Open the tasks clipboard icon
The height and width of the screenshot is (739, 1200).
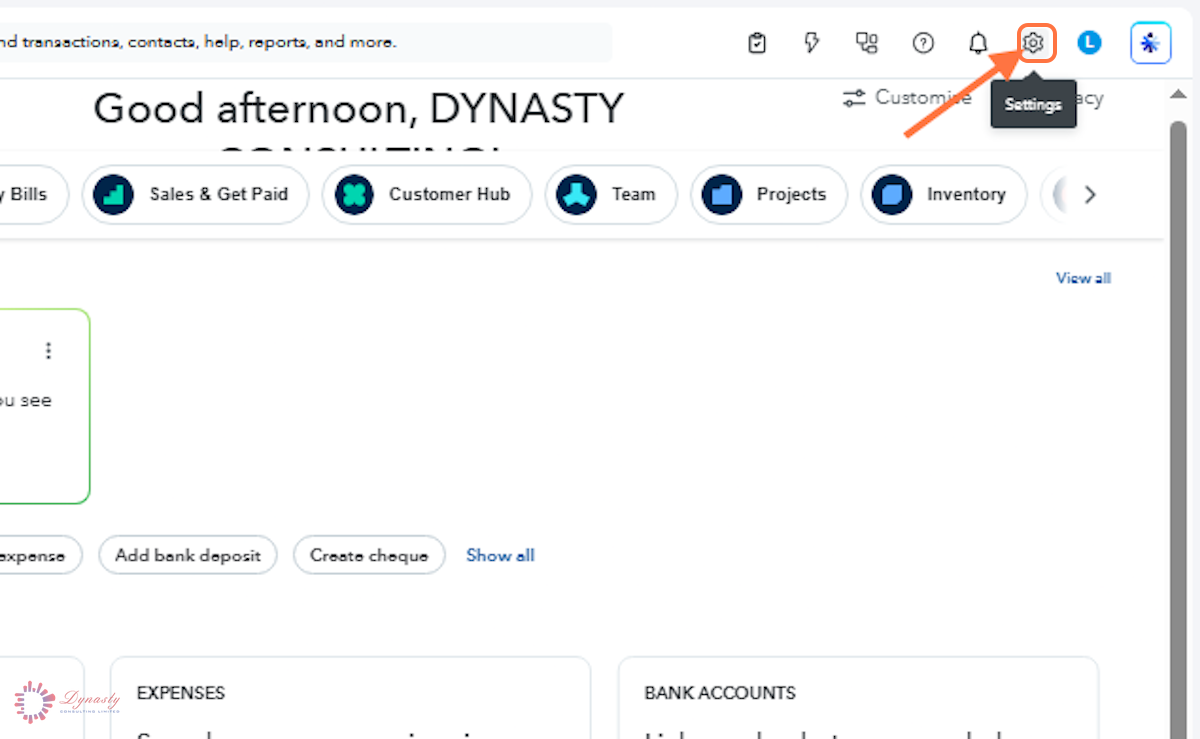[x=757, y=43]
